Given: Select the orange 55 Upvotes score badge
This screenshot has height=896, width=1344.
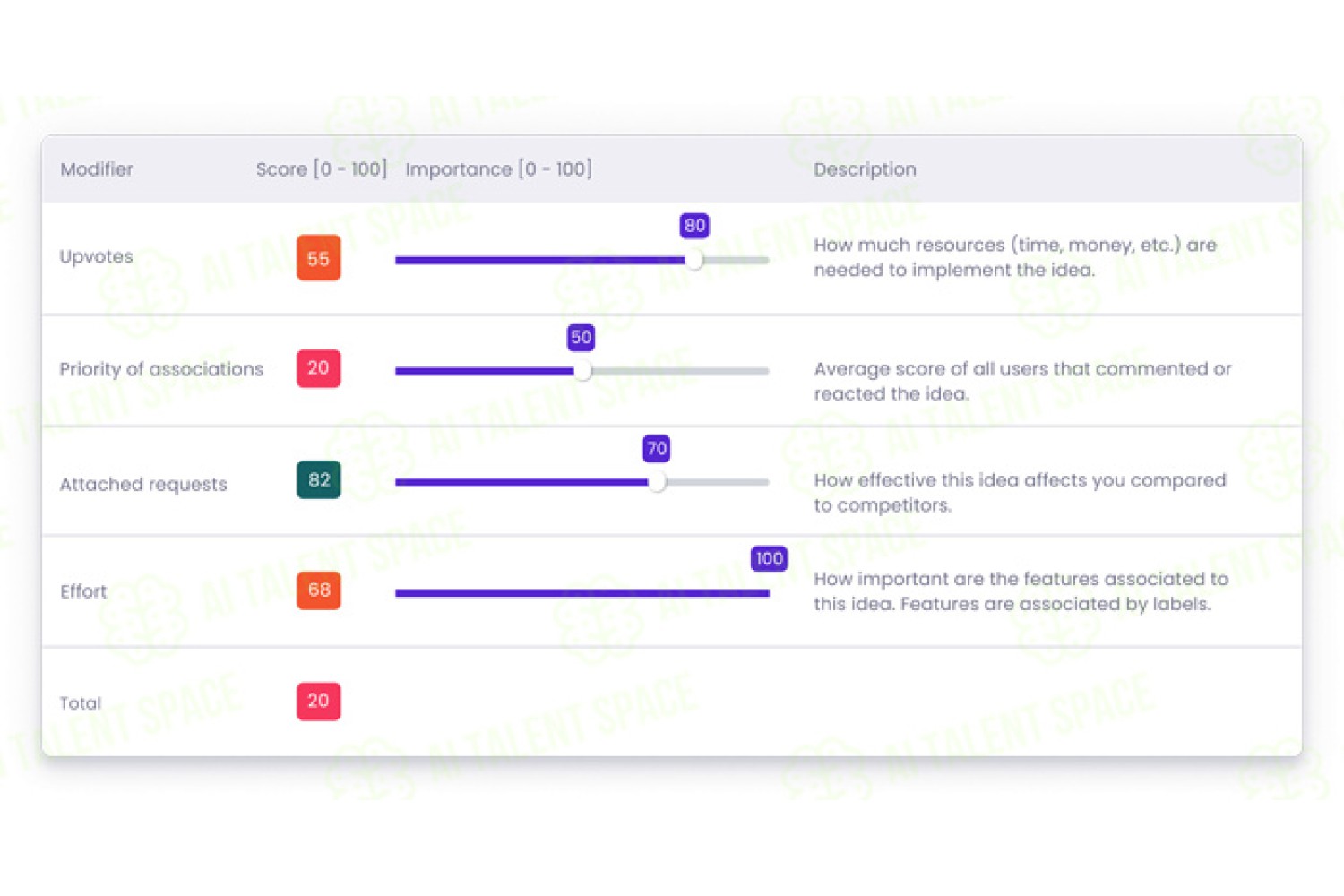Looking at the screenshot, I should [x=319, y=258].
